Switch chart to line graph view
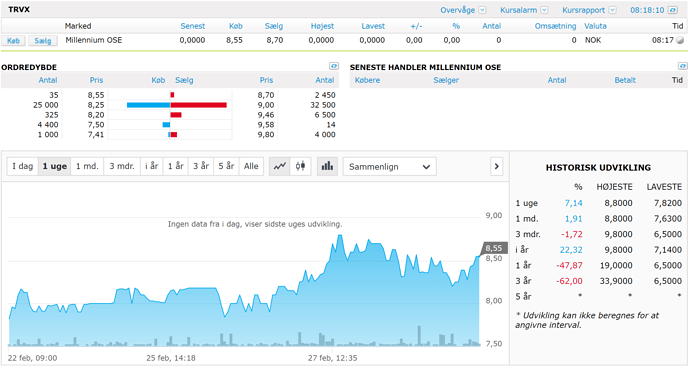Screen dimensions: 690x366 pos(279,166)
